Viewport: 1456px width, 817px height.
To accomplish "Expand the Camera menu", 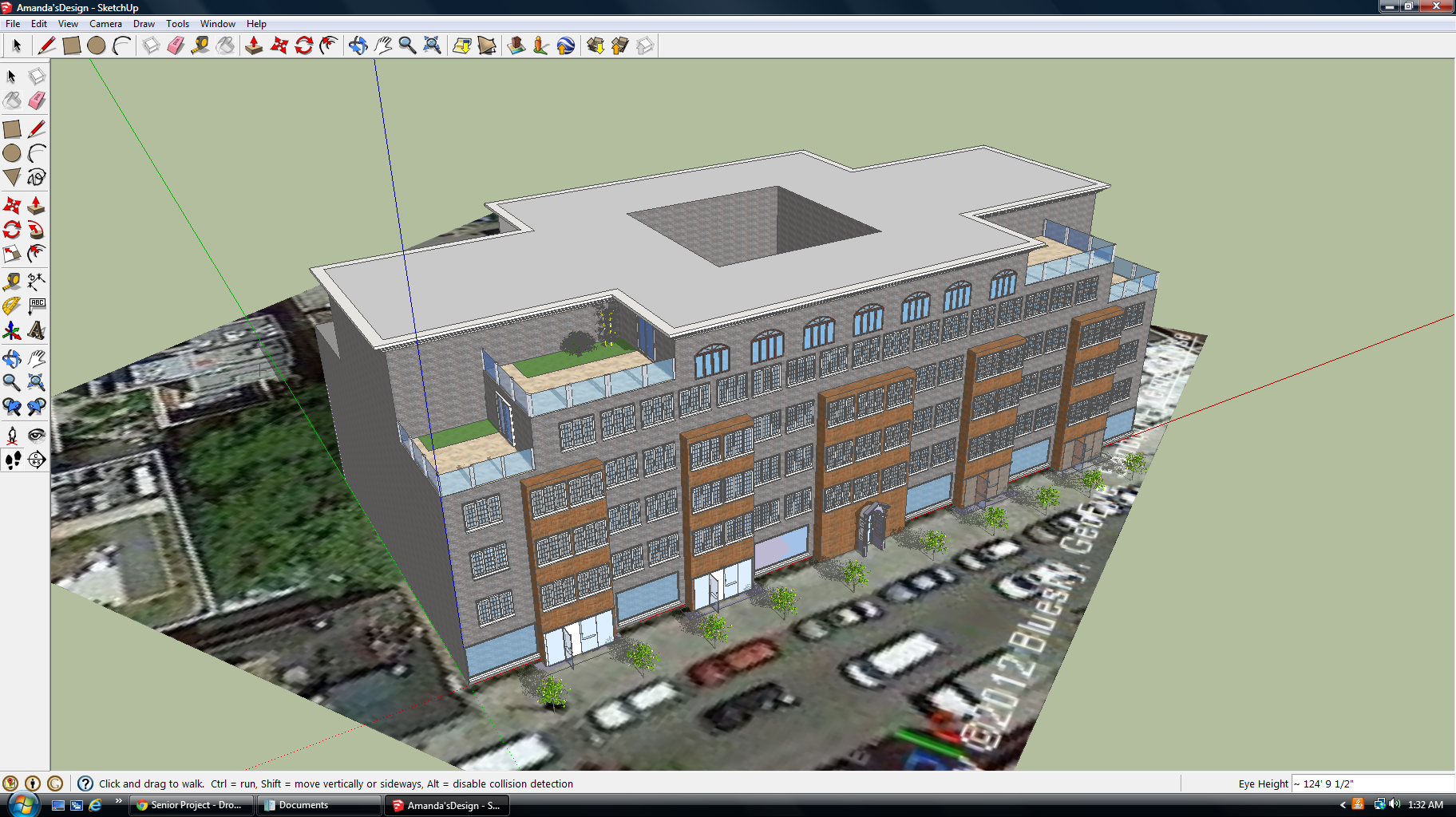I will [105, 24].
